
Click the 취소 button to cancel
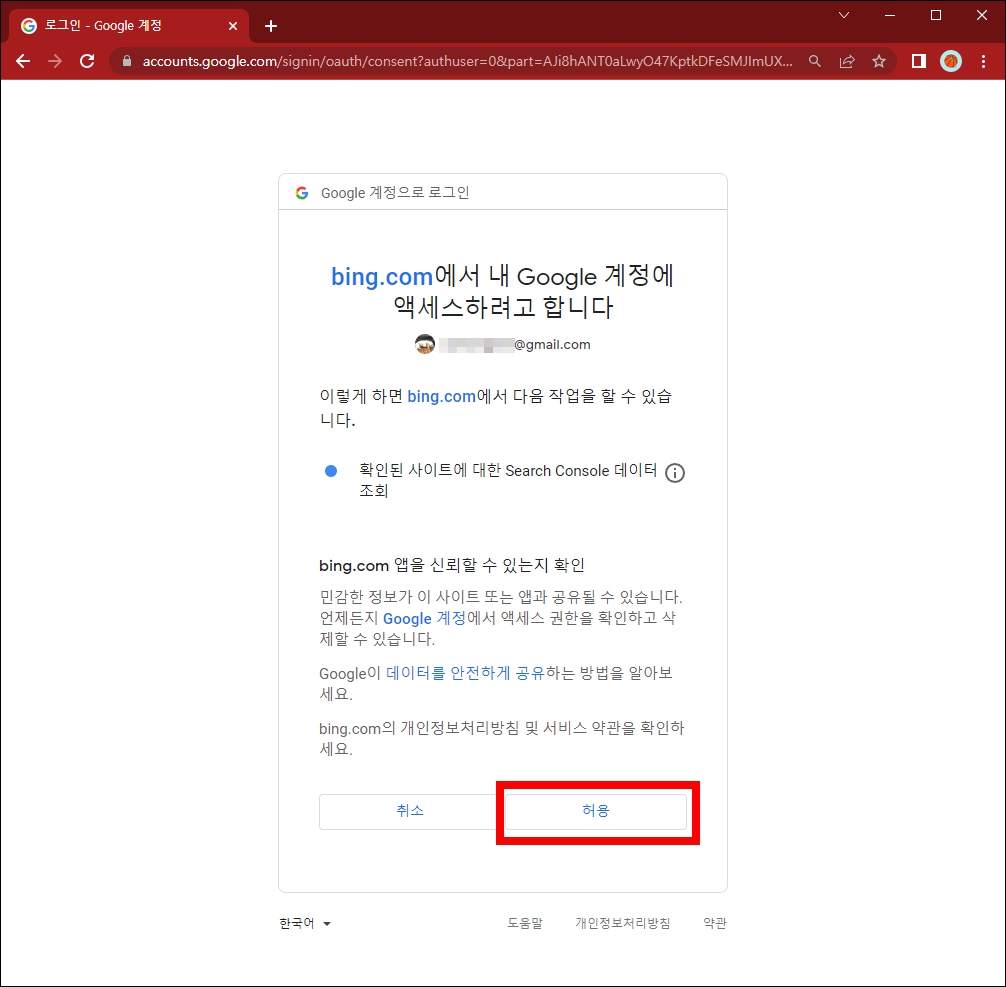tap(409, 811)
